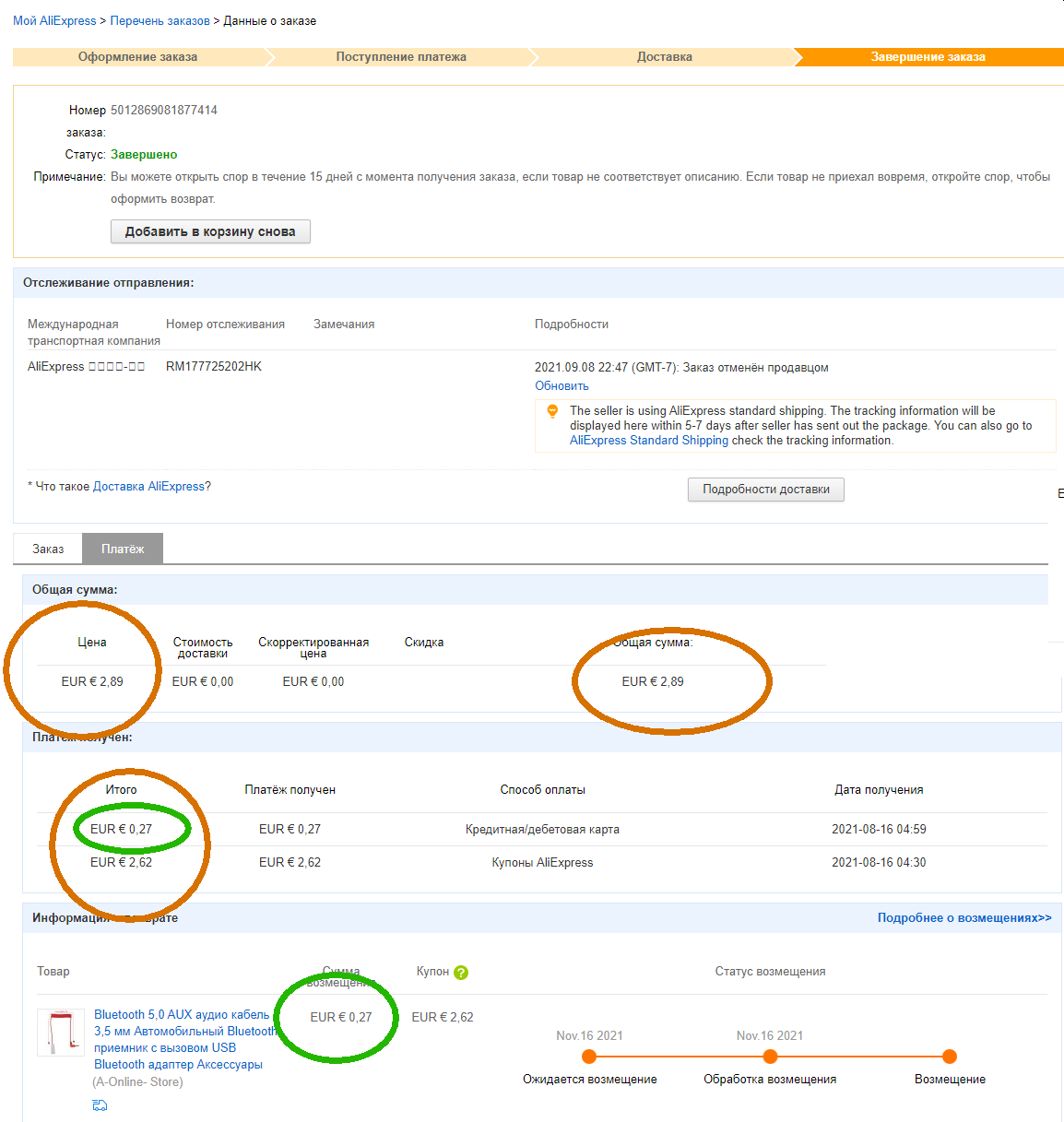Follow the Доставка AliExpress help link
Screen dimensions: 1064x1122
tap(148, 487)
